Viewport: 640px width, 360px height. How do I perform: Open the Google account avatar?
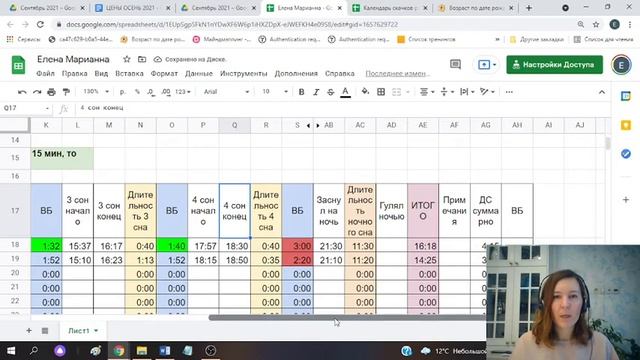point(621,64)
